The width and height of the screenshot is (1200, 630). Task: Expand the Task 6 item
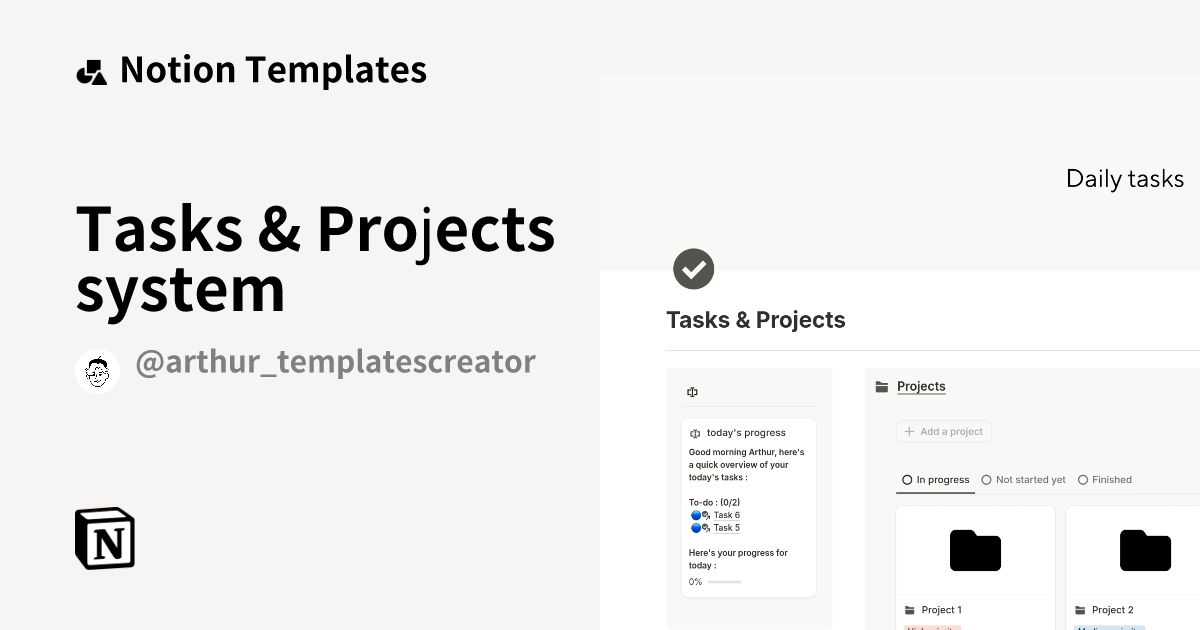(x=726, y=515)
